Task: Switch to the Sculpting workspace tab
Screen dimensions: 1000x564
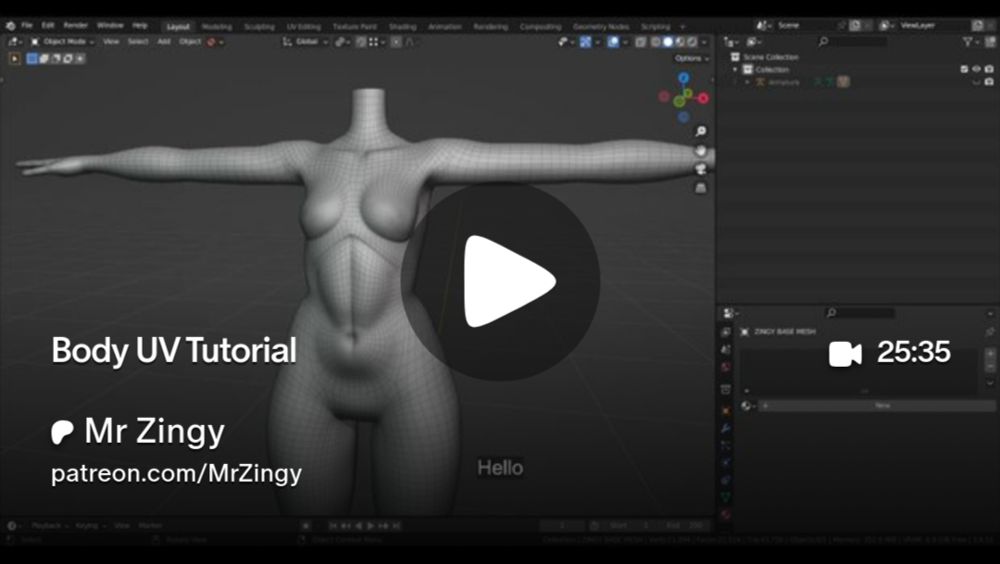Action: point(260,27)
